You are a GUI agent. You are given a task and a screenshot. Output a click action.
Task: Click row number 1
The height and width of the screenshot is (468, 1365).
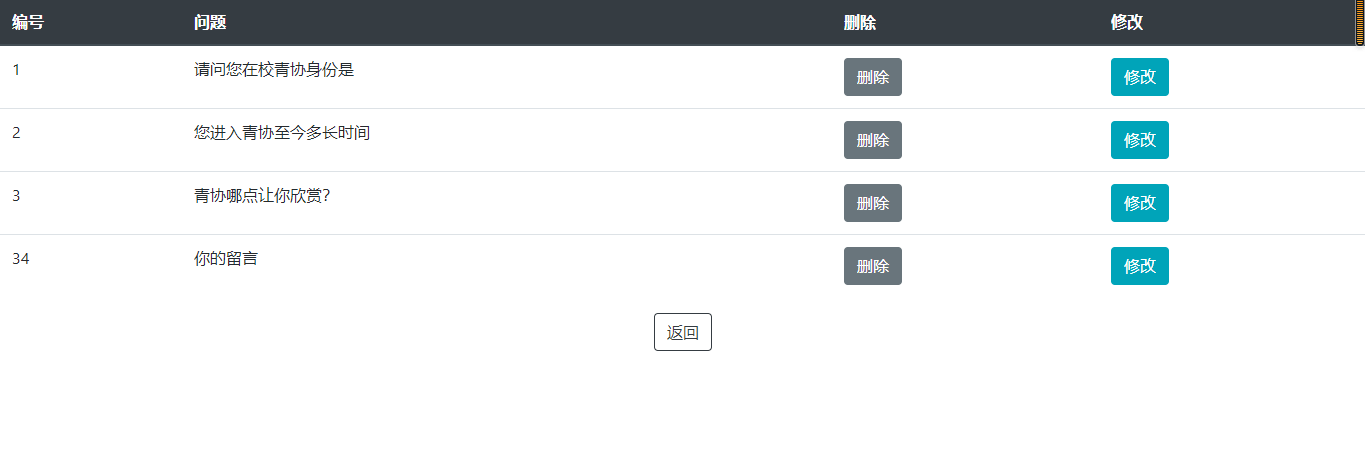pyautogui.click(x=16, y=70)
